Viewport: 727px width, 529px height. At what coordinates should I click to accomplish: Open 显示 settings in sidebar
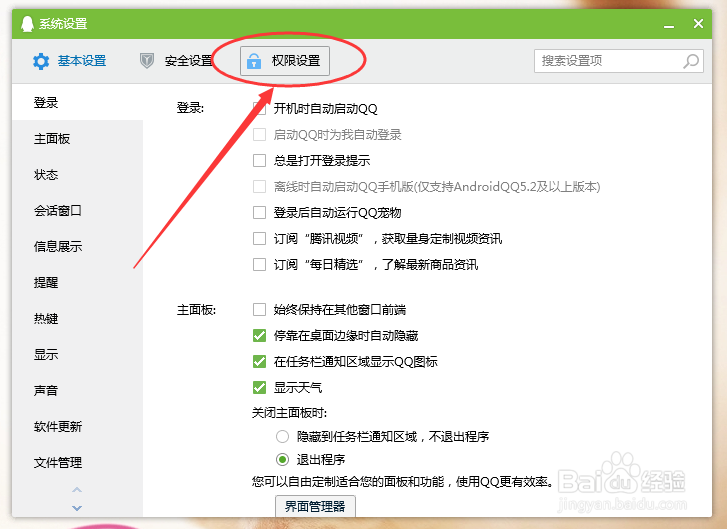(77, 355)
